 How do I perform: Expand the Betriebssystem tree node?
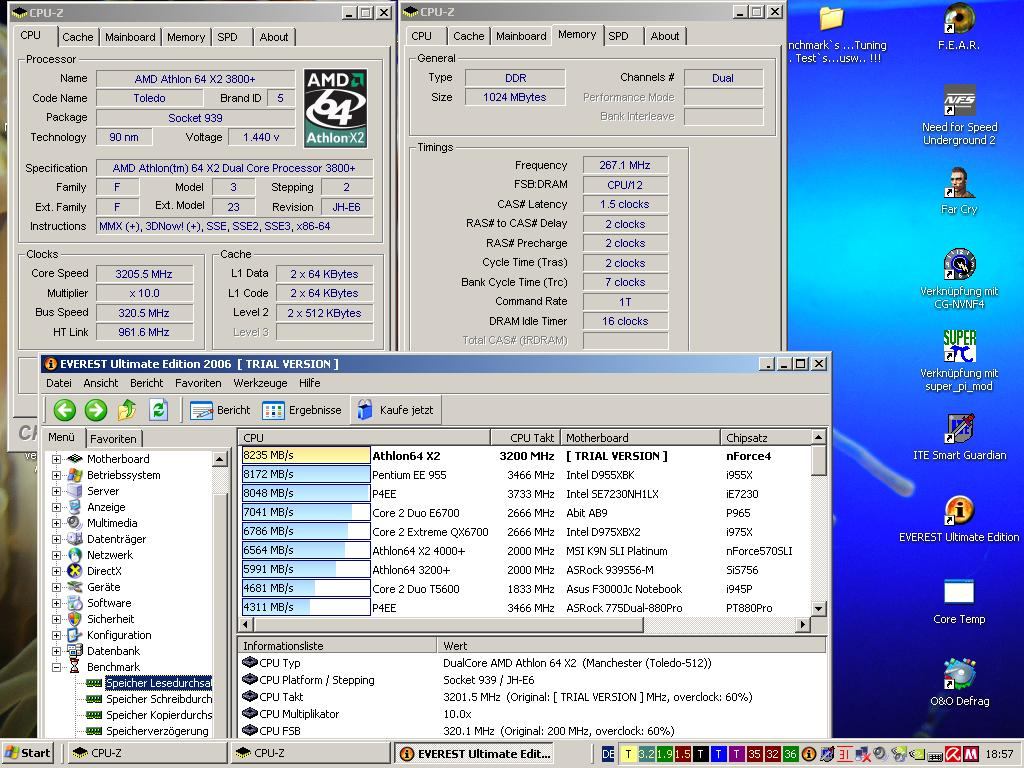[56, 475]
